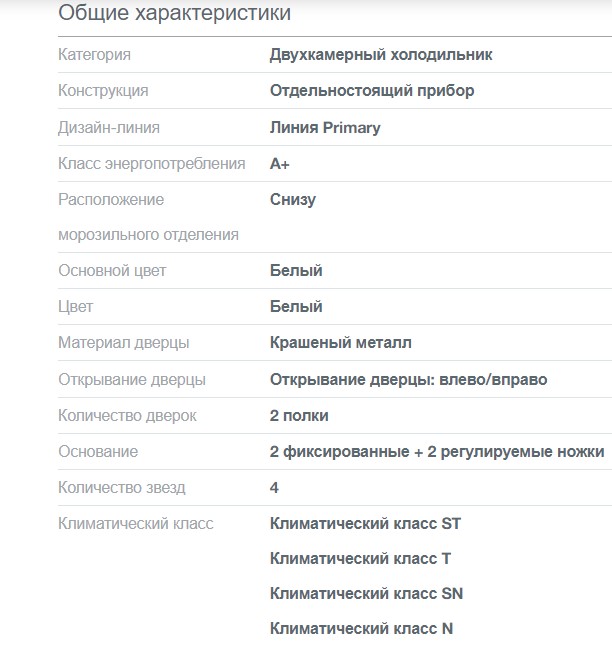Click the "2 полки" value
612x661 pixels.
click(299, 415)
